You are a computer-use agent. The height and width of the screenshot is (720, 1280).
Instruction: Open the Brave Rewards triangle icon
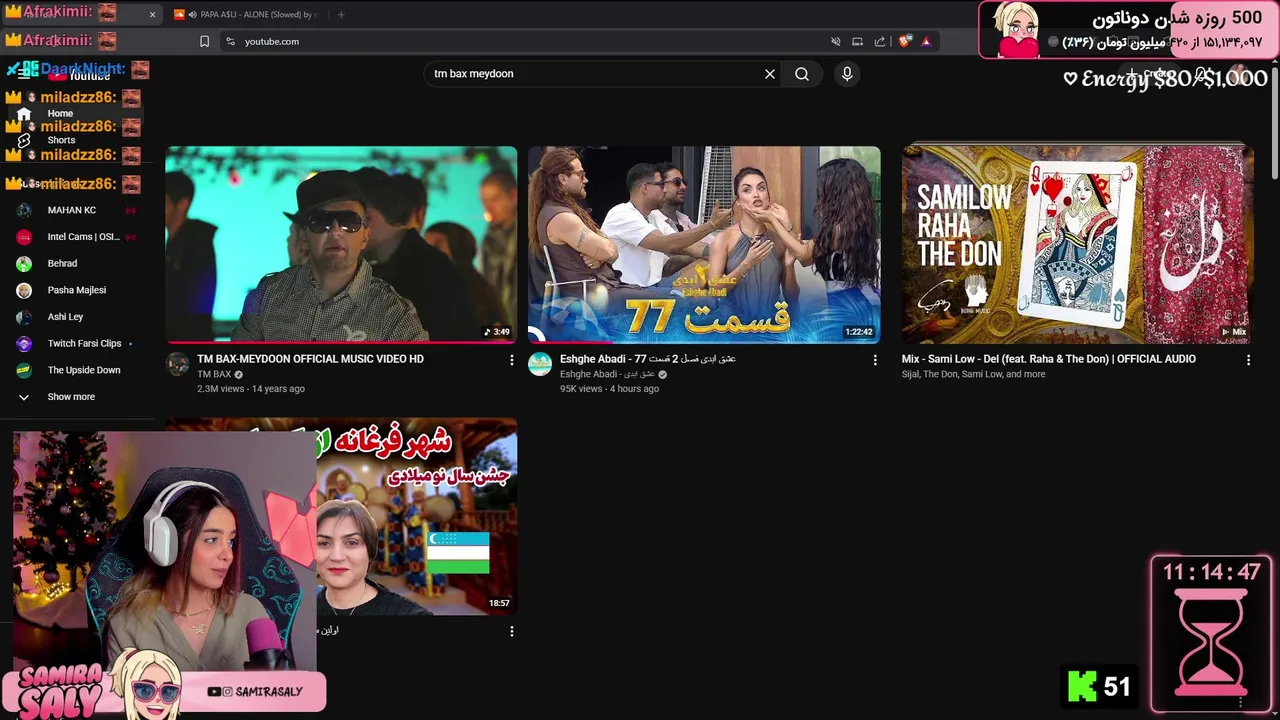926,42
